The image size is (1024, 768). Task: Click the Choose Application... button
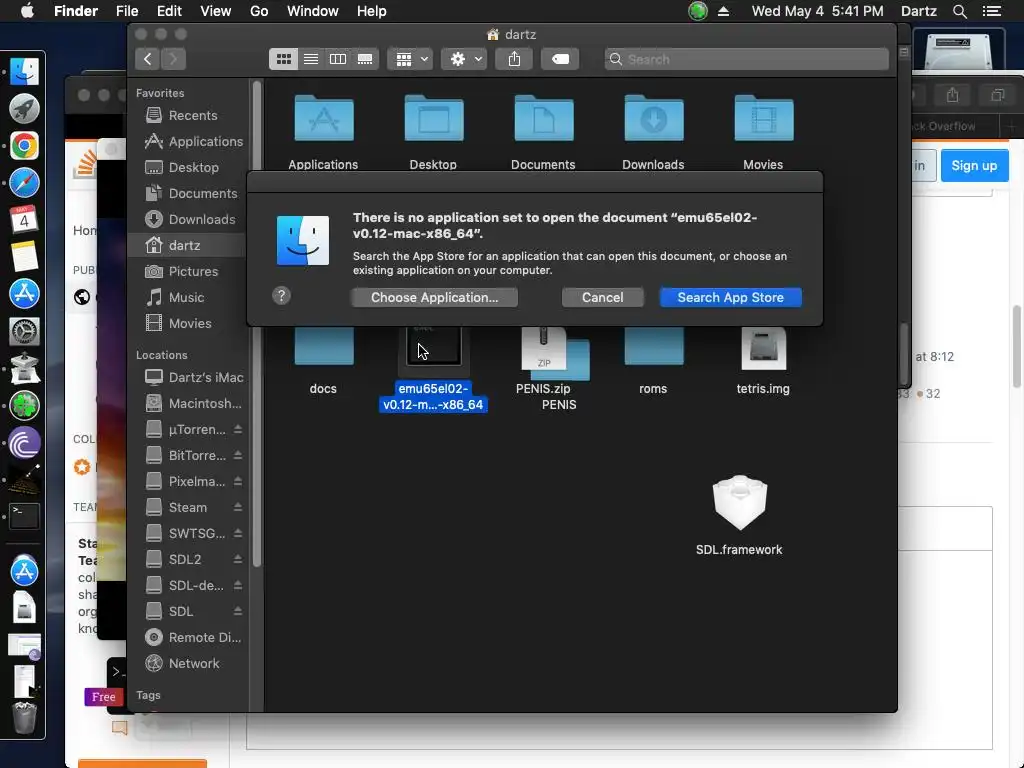(434, 297)
